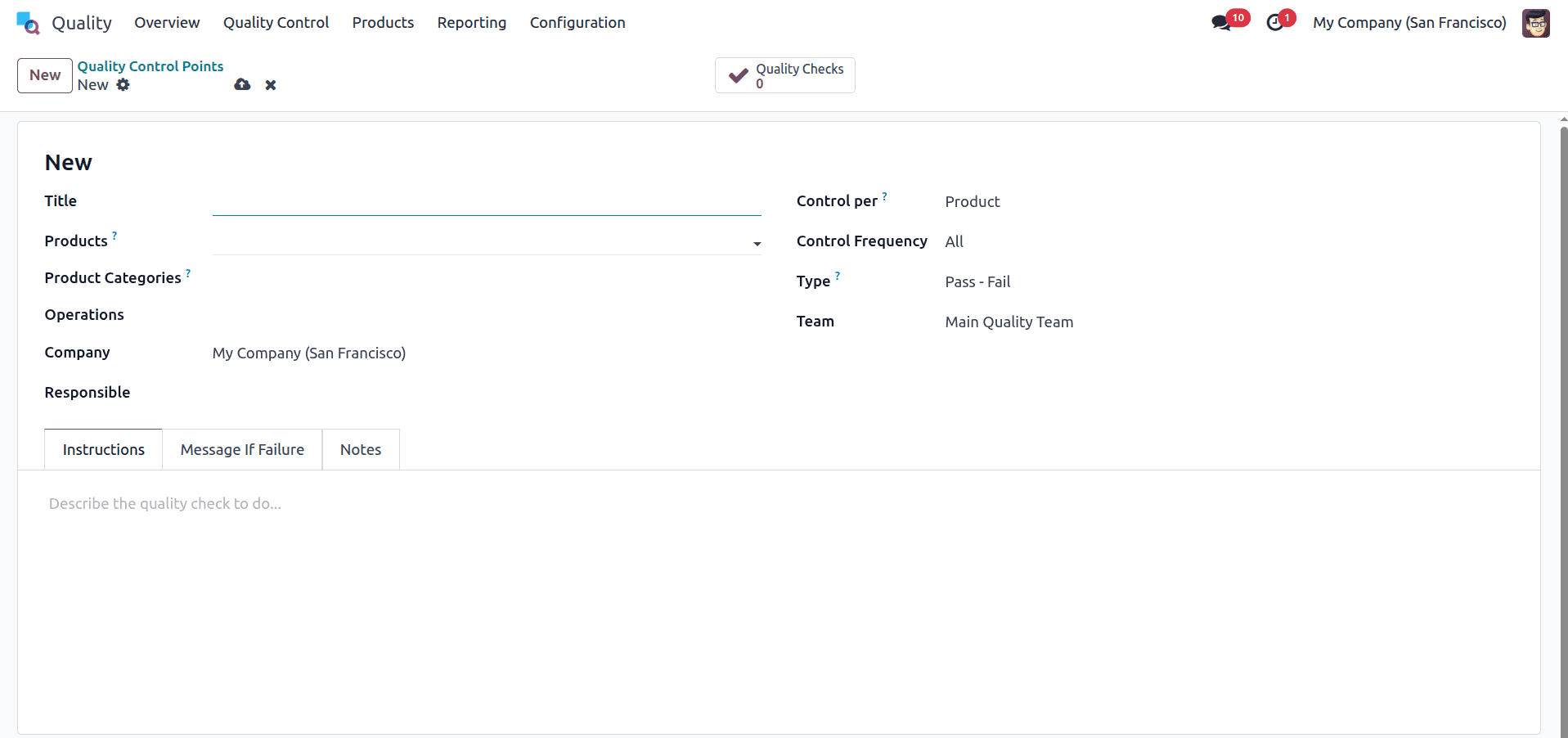Screen dimensions: 1568x738
Task: Click the Title input field
Action: tap(487, 201)
